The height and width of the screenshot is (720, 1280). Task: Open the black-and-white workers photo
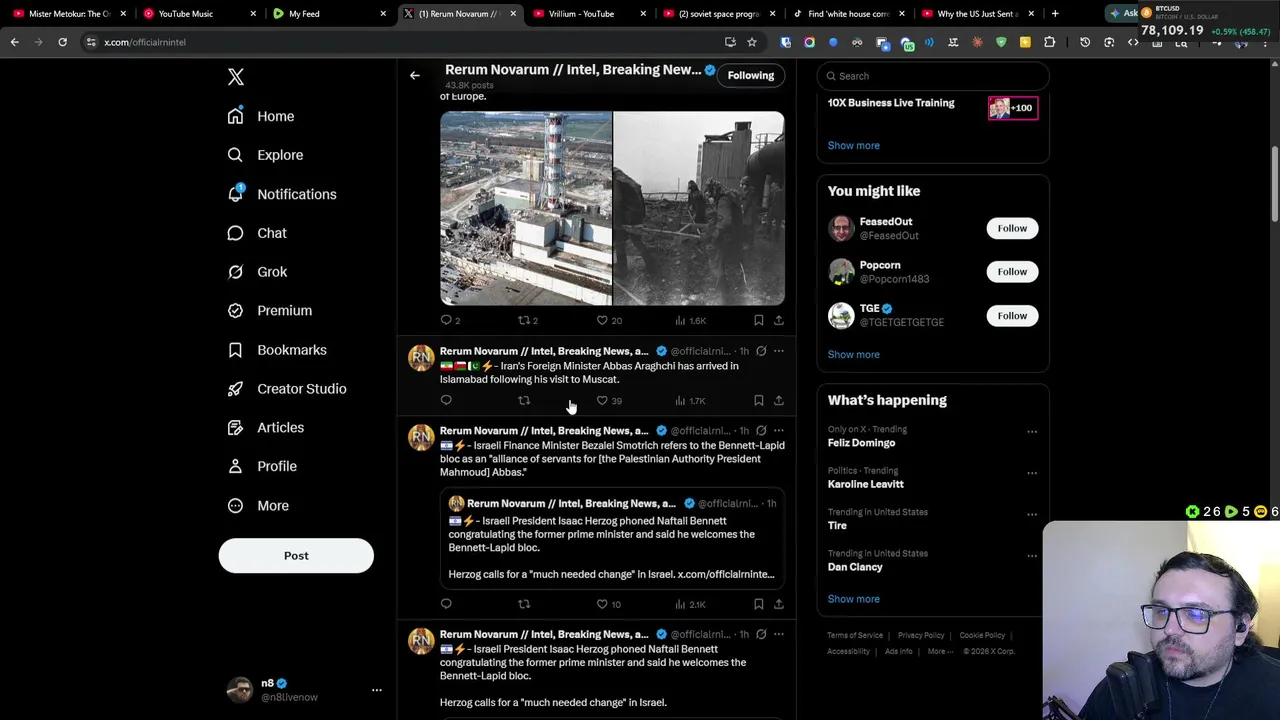(x=699, y=208)
